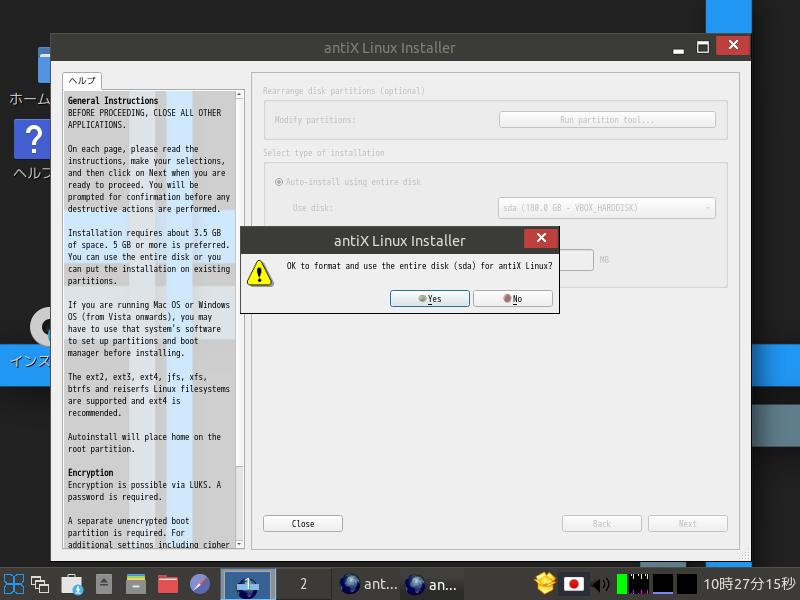Click the Next button in installer
The height and width of the screenshot is (600, 800).
[x=688, y=523]
